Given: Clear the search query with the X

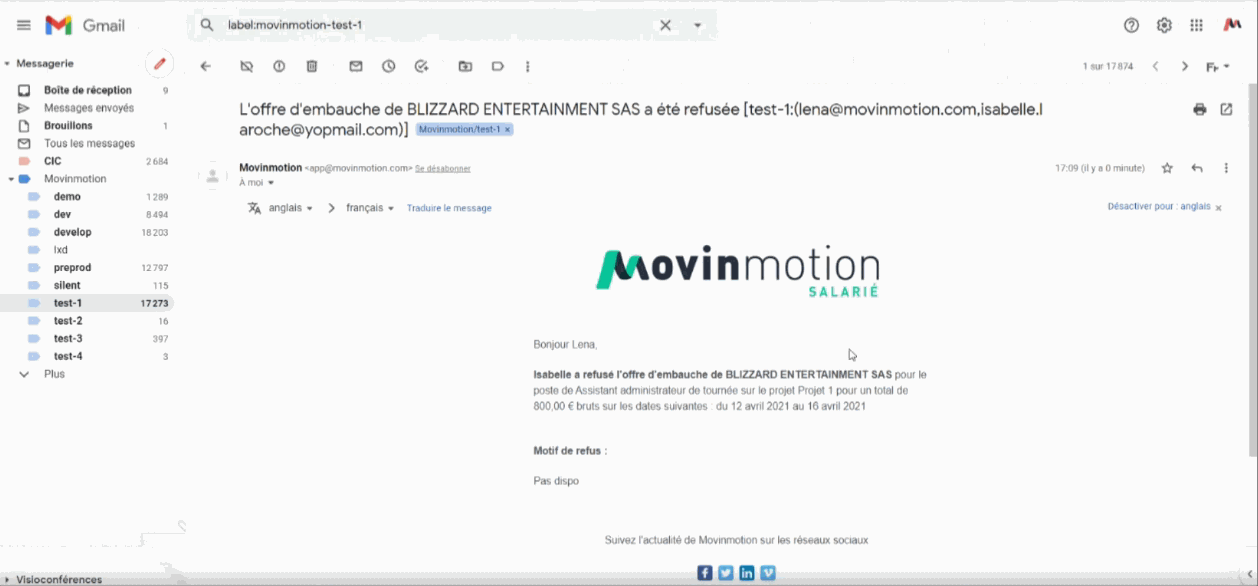Looking at the screenshot, I should [665, 25].
